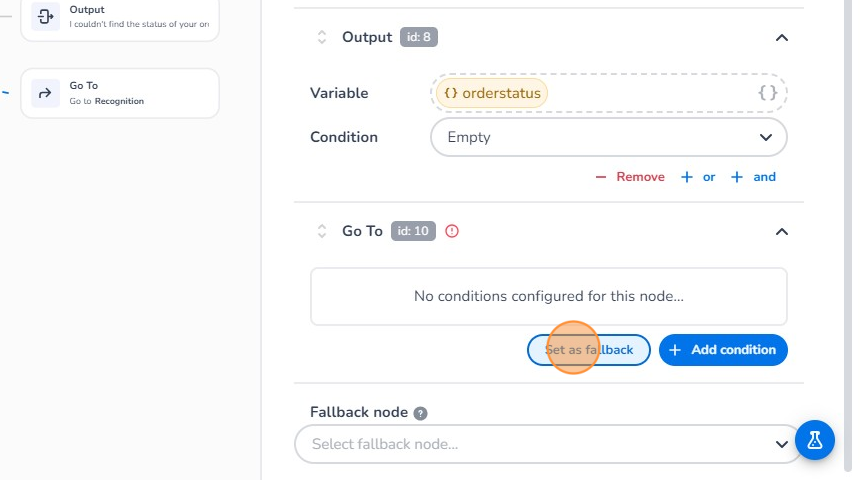Collapse the Output section

[782, 38]
